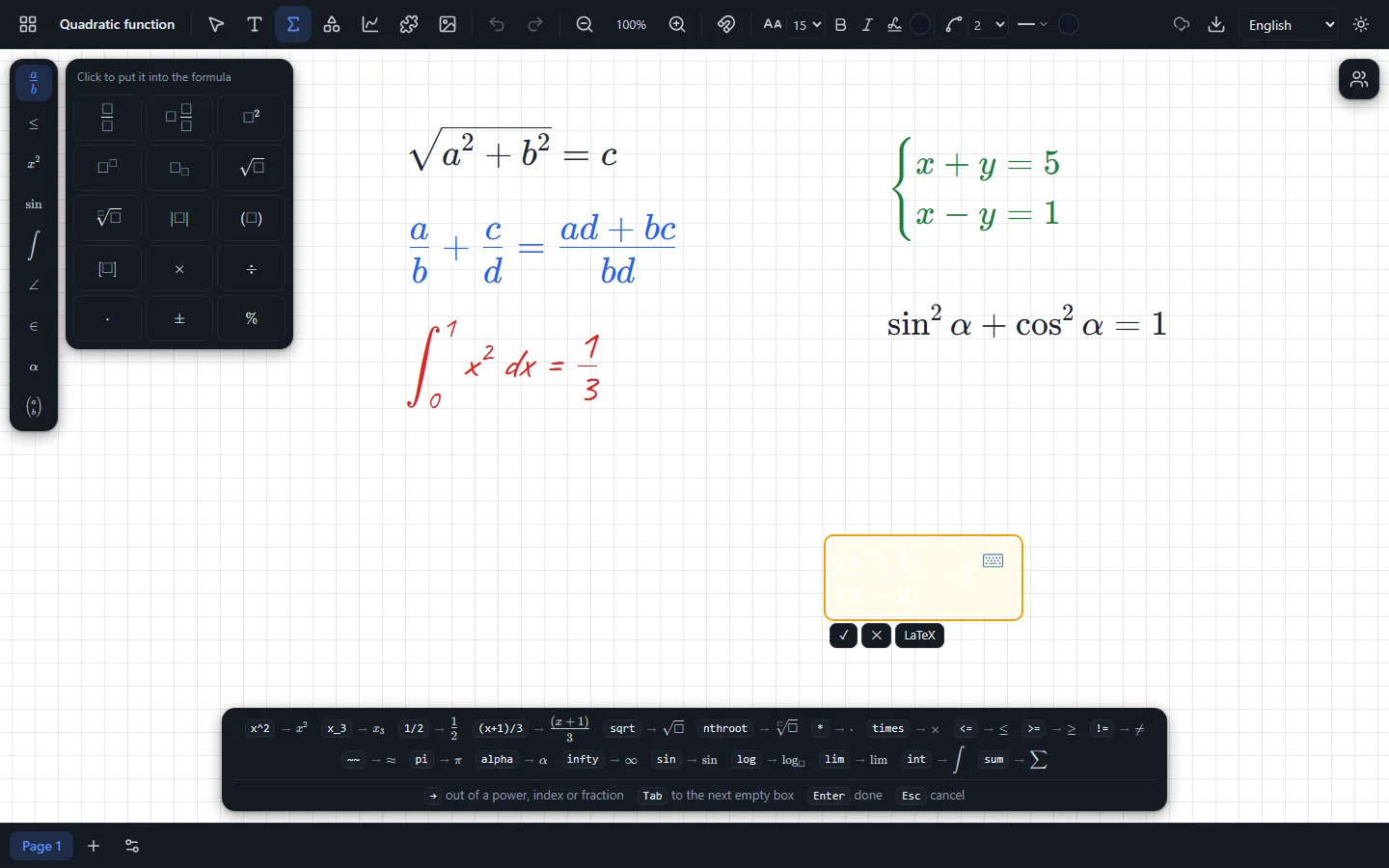
Task: Select the integral symbols category
Action: (34, 245)
